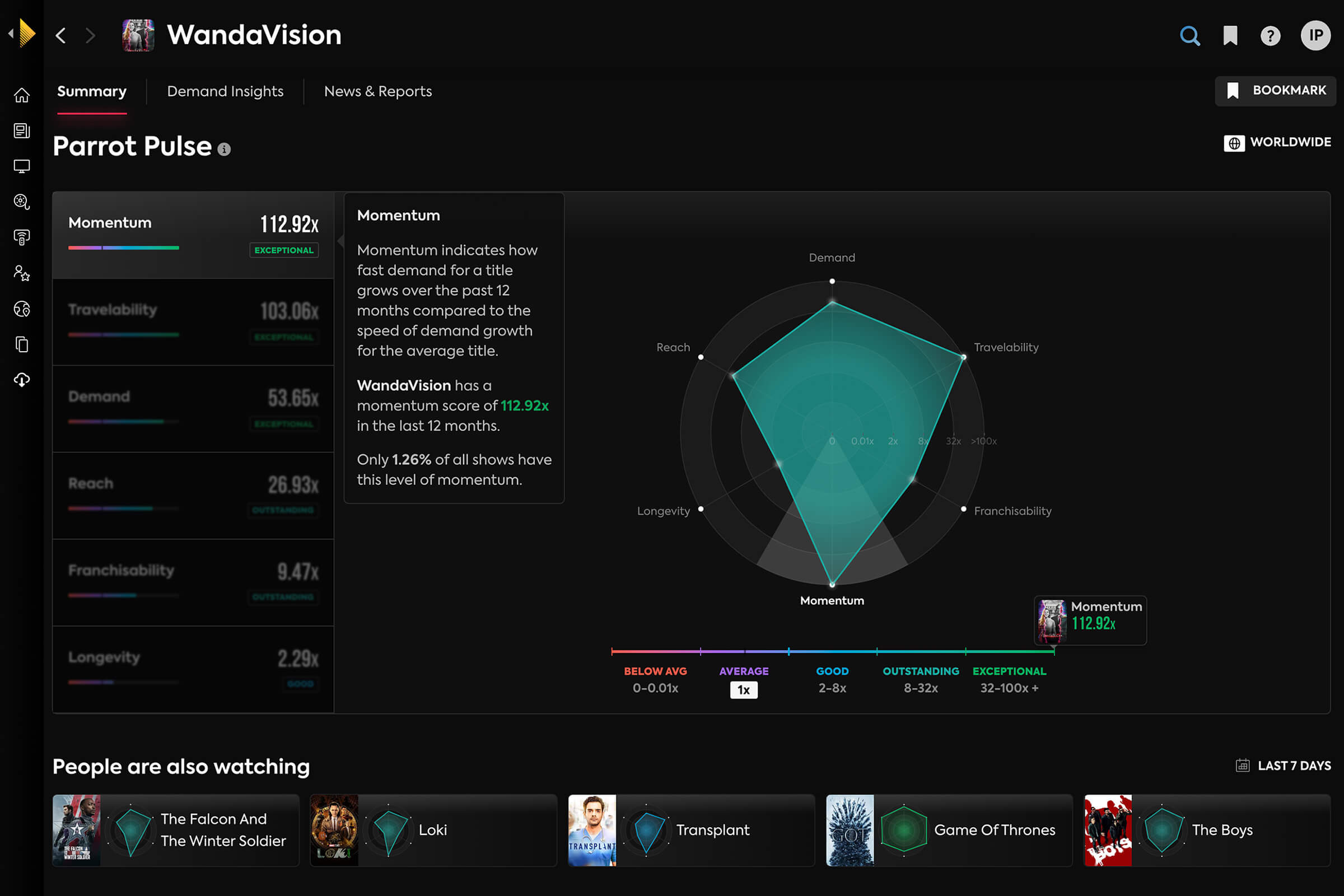Open The Boys show card
Image resolution: width=1344 pixels, height=896 pixels.
(1207, 830)
